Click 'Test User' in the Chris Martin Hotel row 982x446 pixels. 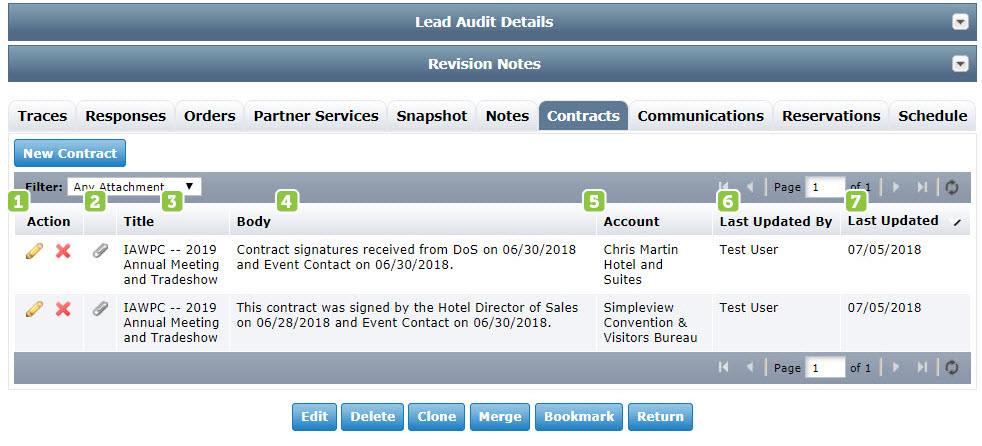pyautogui.click(x=748, y=249)
